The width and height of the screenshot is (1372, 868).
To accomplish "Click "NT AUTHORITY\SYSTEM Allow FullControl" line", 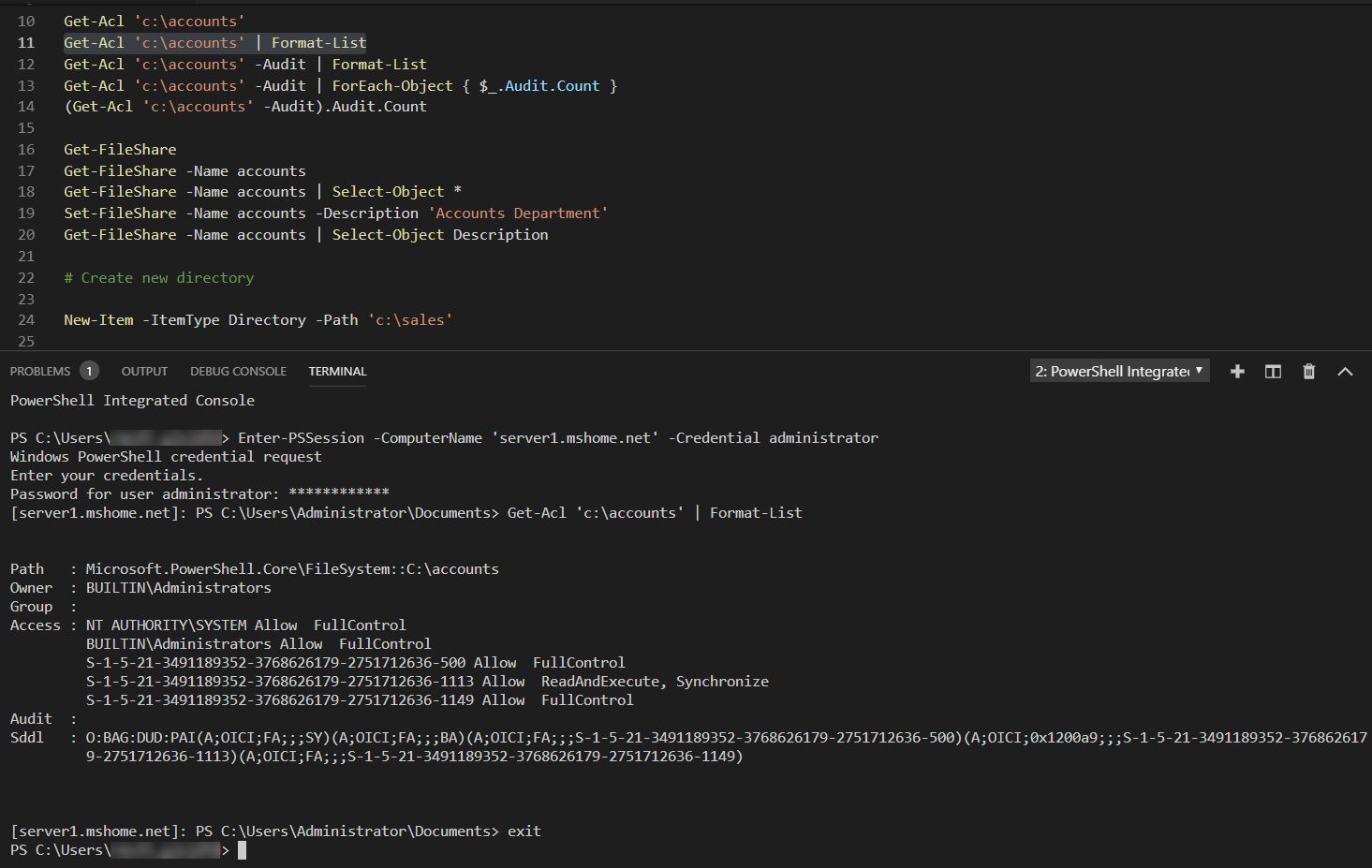I will point(246,625).
